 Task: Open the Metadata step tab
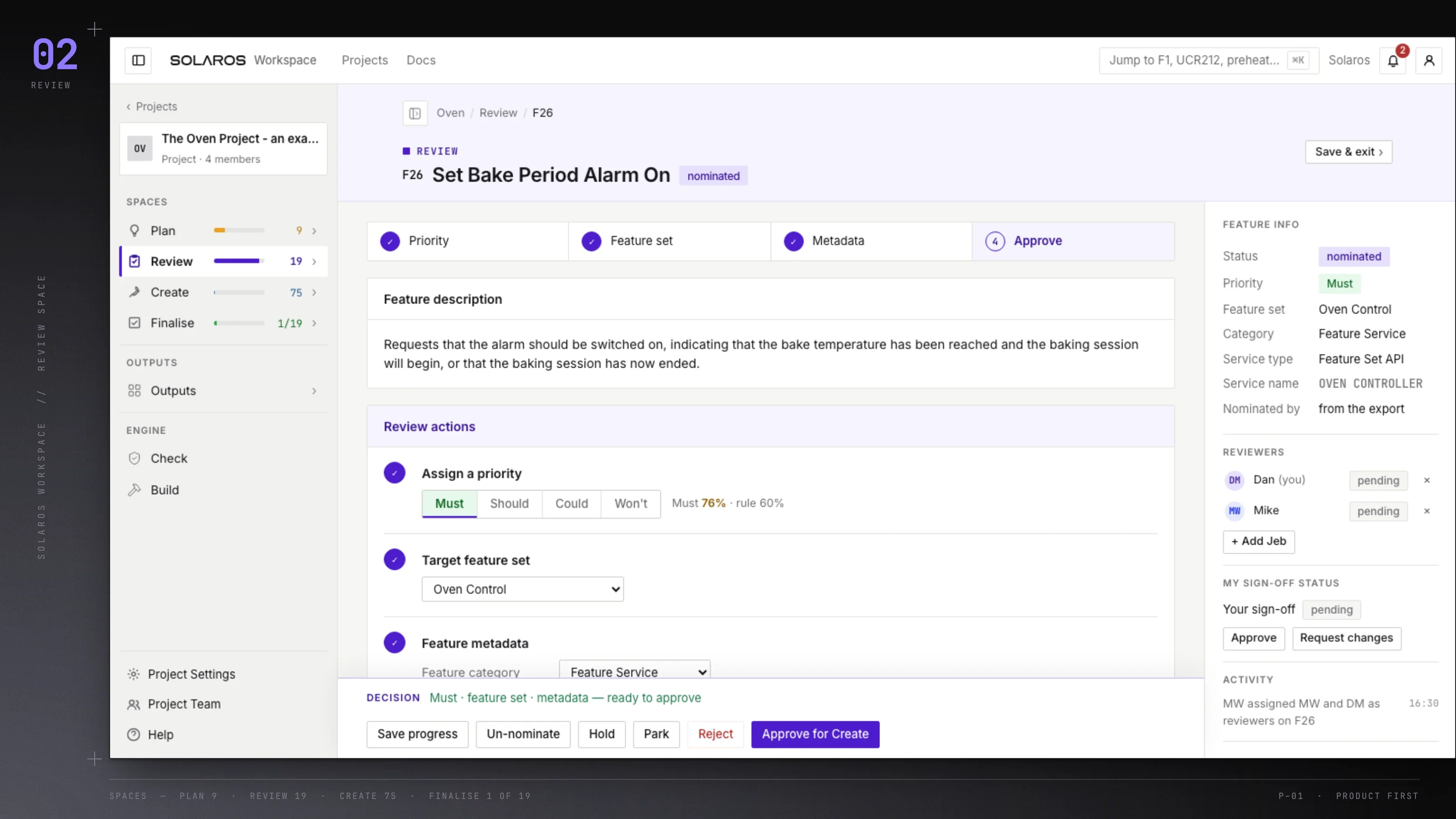tap(871, 241)
